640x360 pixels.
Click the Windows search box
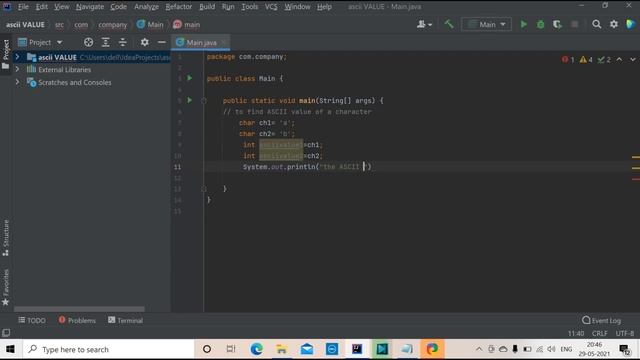pos(109,349)
